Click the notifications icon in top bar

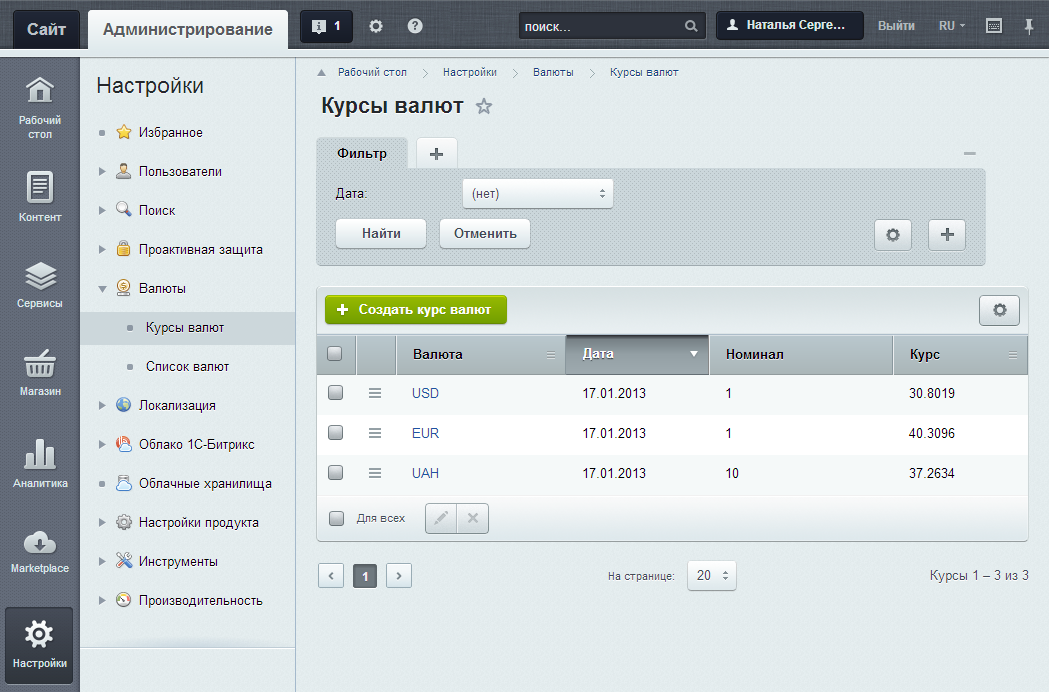[326, 27]
